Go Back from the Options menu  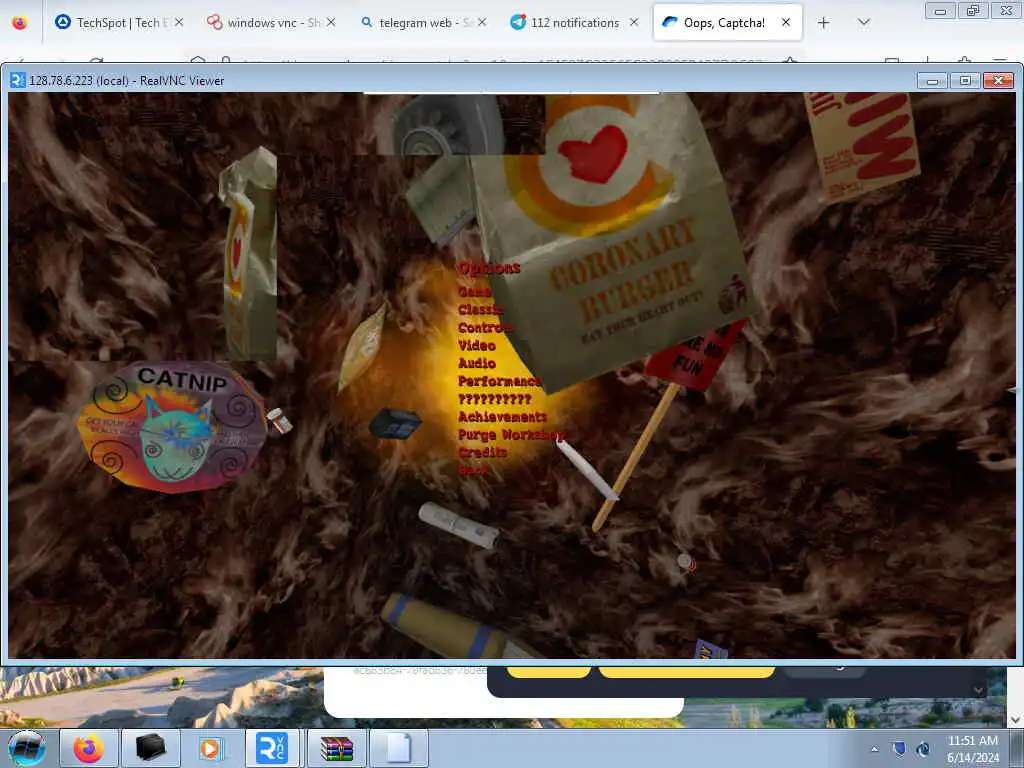(473, 469)
